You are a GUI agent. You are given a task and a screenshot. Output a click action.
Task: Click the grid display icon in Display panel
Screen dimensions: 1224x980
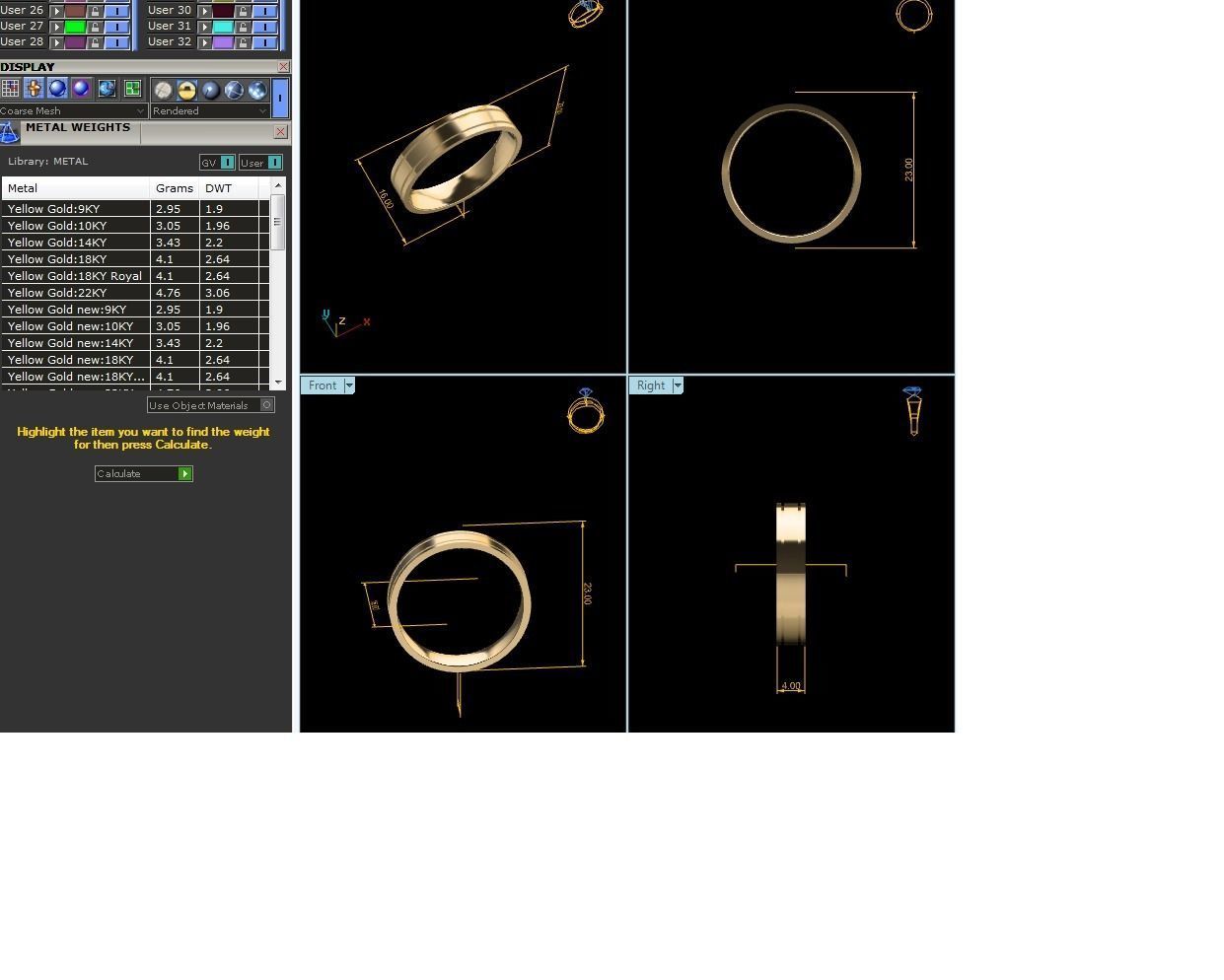coord(11,89)
